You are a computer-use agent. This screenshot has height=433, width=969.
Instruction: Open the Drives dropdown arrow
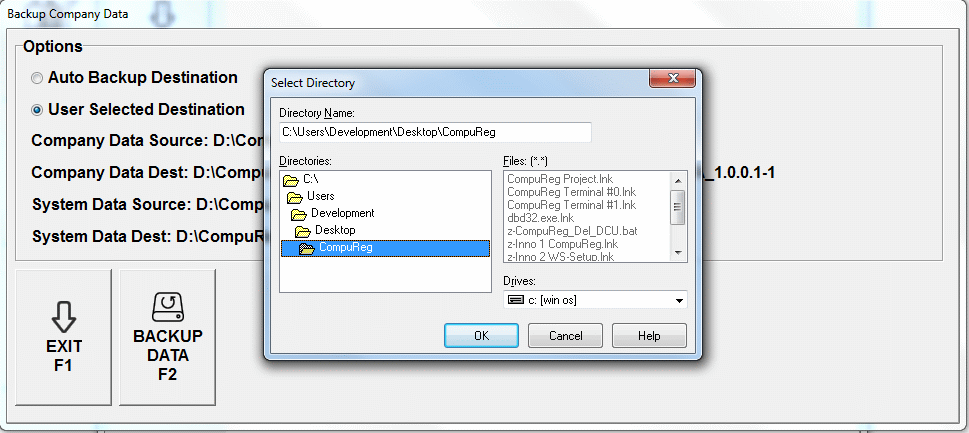pyautogui.click(x=679, y=300)
